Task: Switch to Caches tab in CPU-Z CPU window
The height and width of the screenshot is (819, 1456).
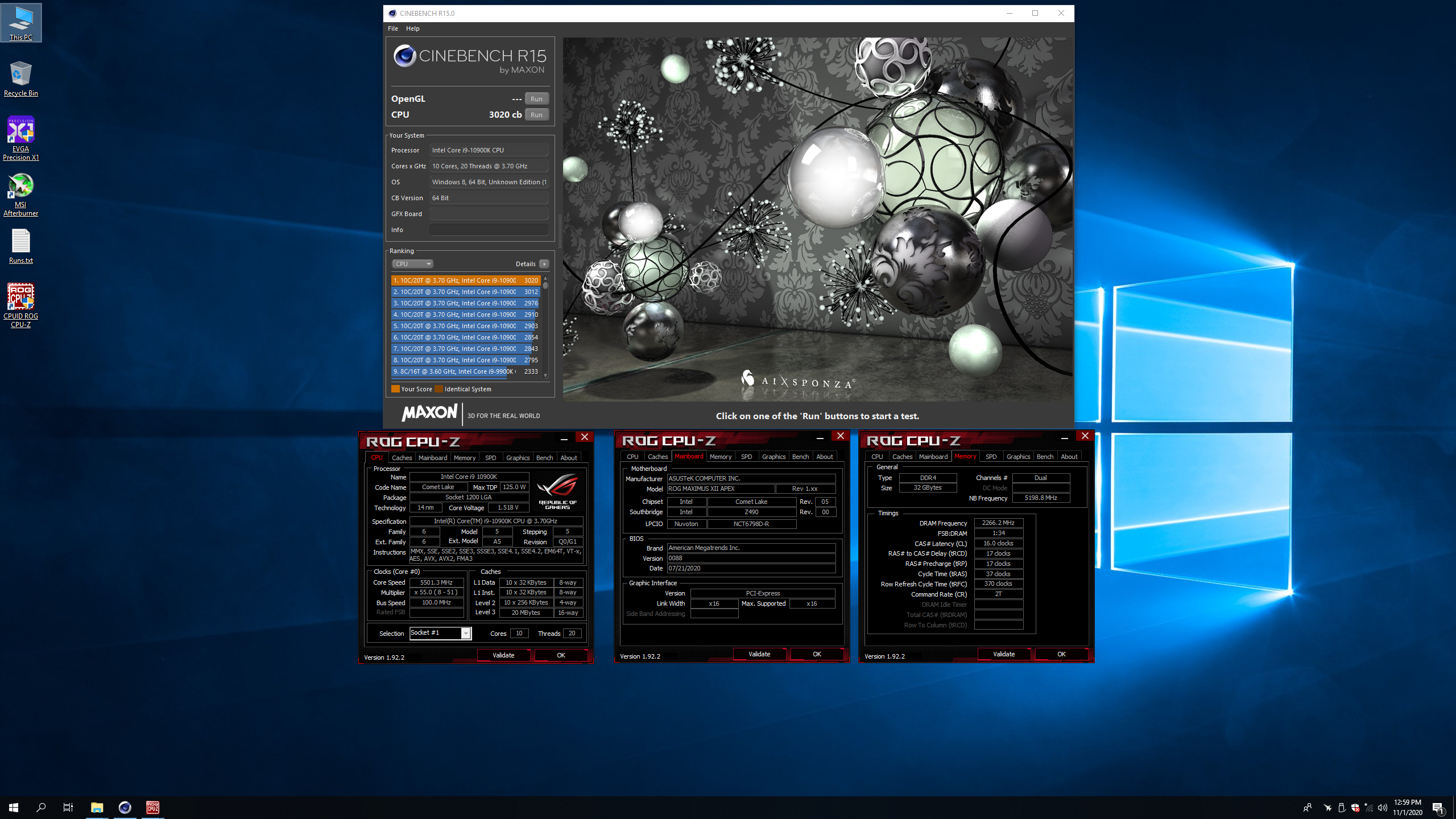Action: [x=402, y=458]
